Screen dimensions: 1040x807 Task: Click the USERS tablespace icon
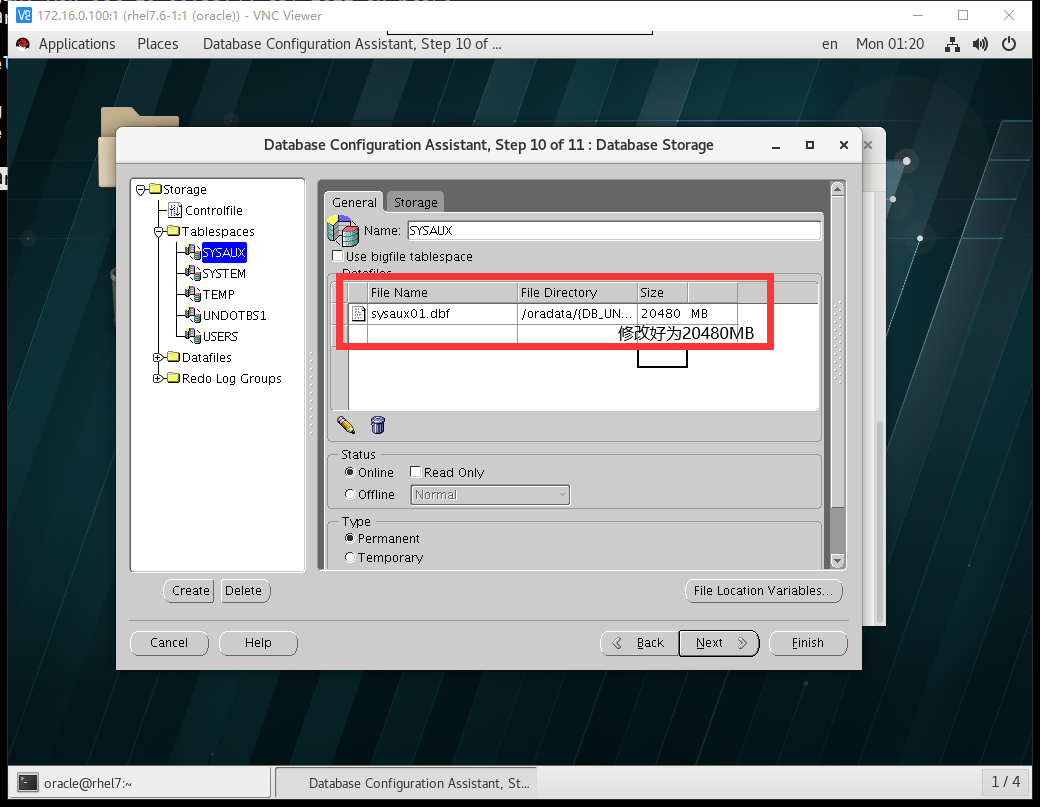193,336
